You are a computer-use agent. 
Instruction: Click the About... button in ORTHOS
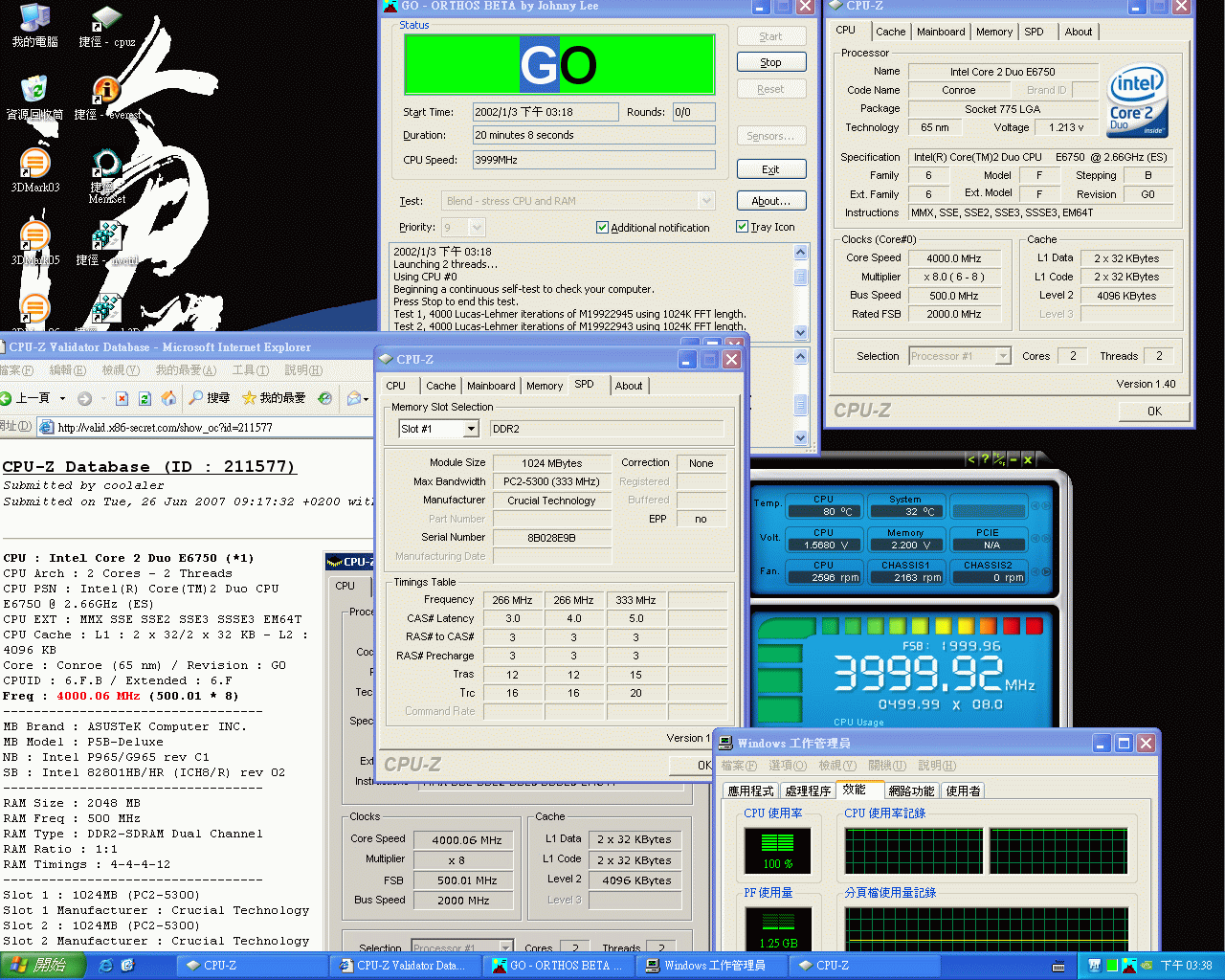pyautogui.click(x=771, y=201)
